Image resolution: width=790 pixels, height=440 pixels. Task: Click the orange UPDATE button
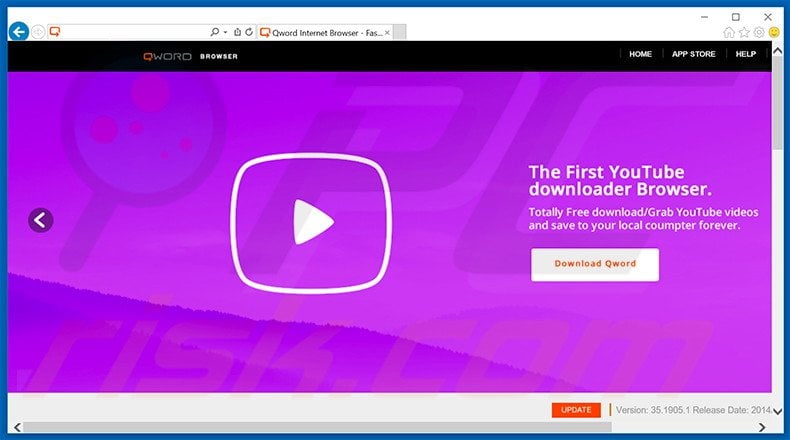point(576,410)
